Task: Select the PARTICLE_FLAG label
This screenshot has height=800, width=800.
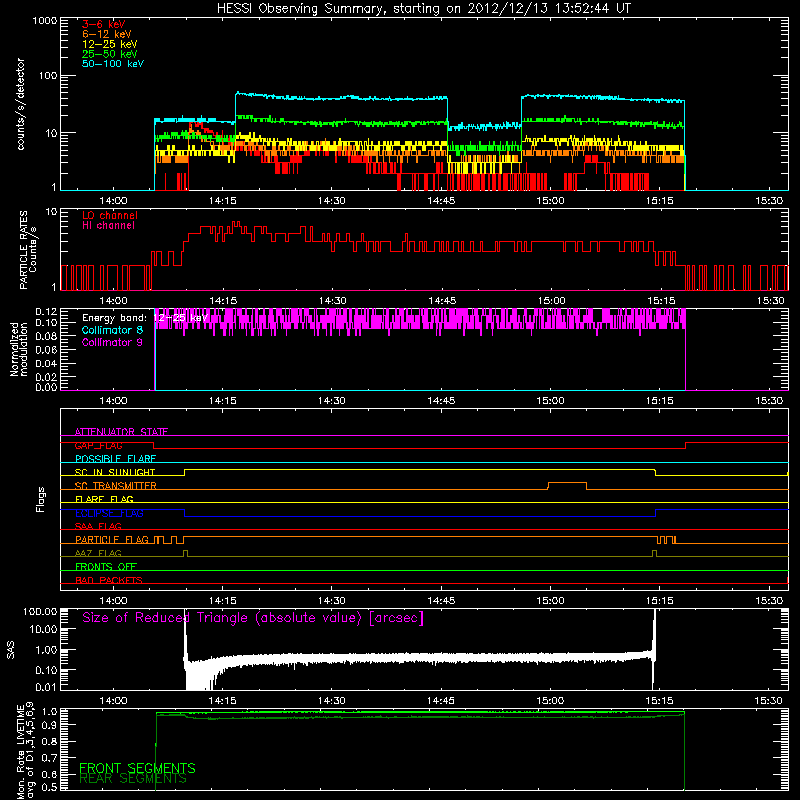Action: [112, 540]
